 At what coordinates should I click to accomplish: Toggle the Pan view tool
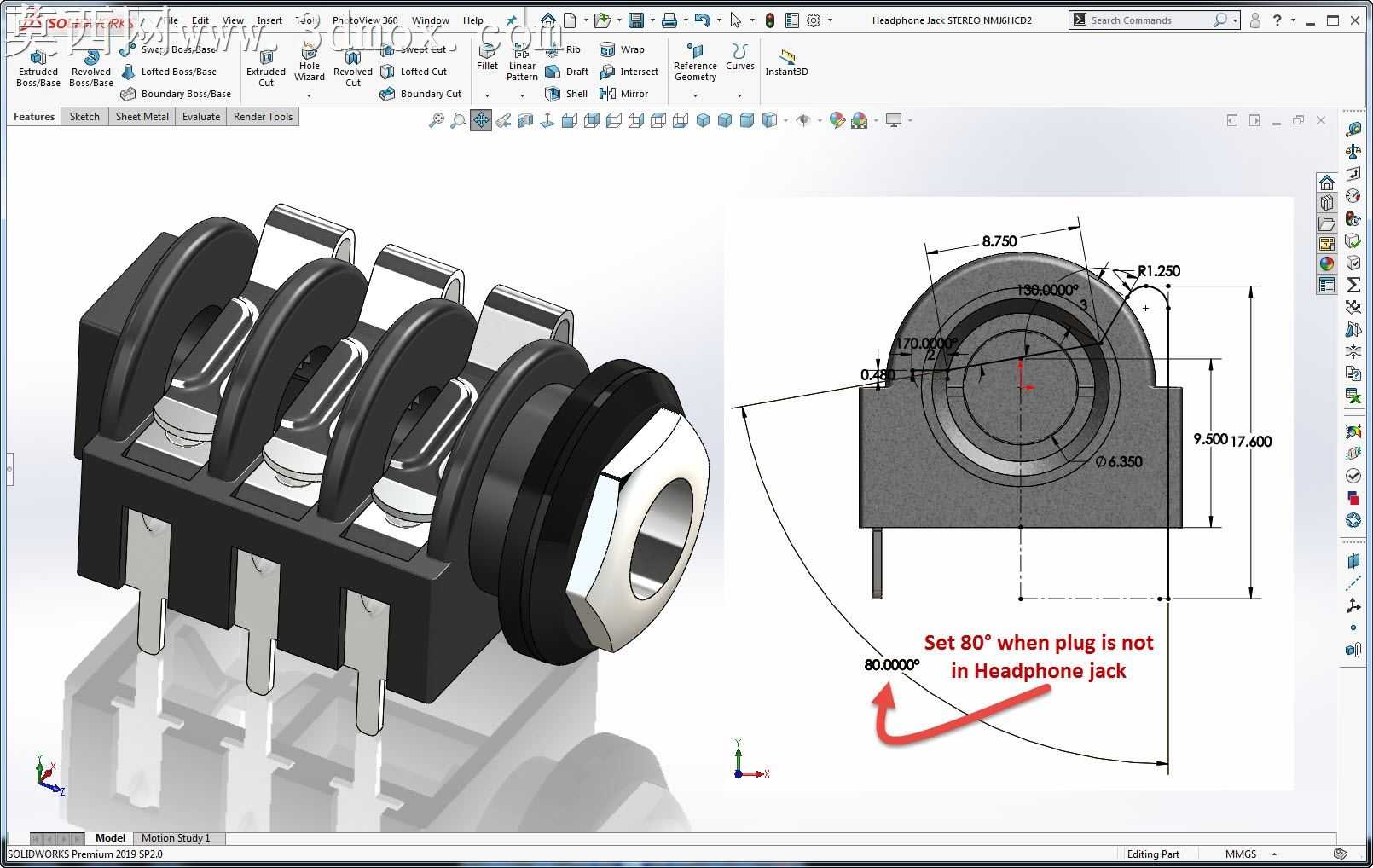point(481,120)
